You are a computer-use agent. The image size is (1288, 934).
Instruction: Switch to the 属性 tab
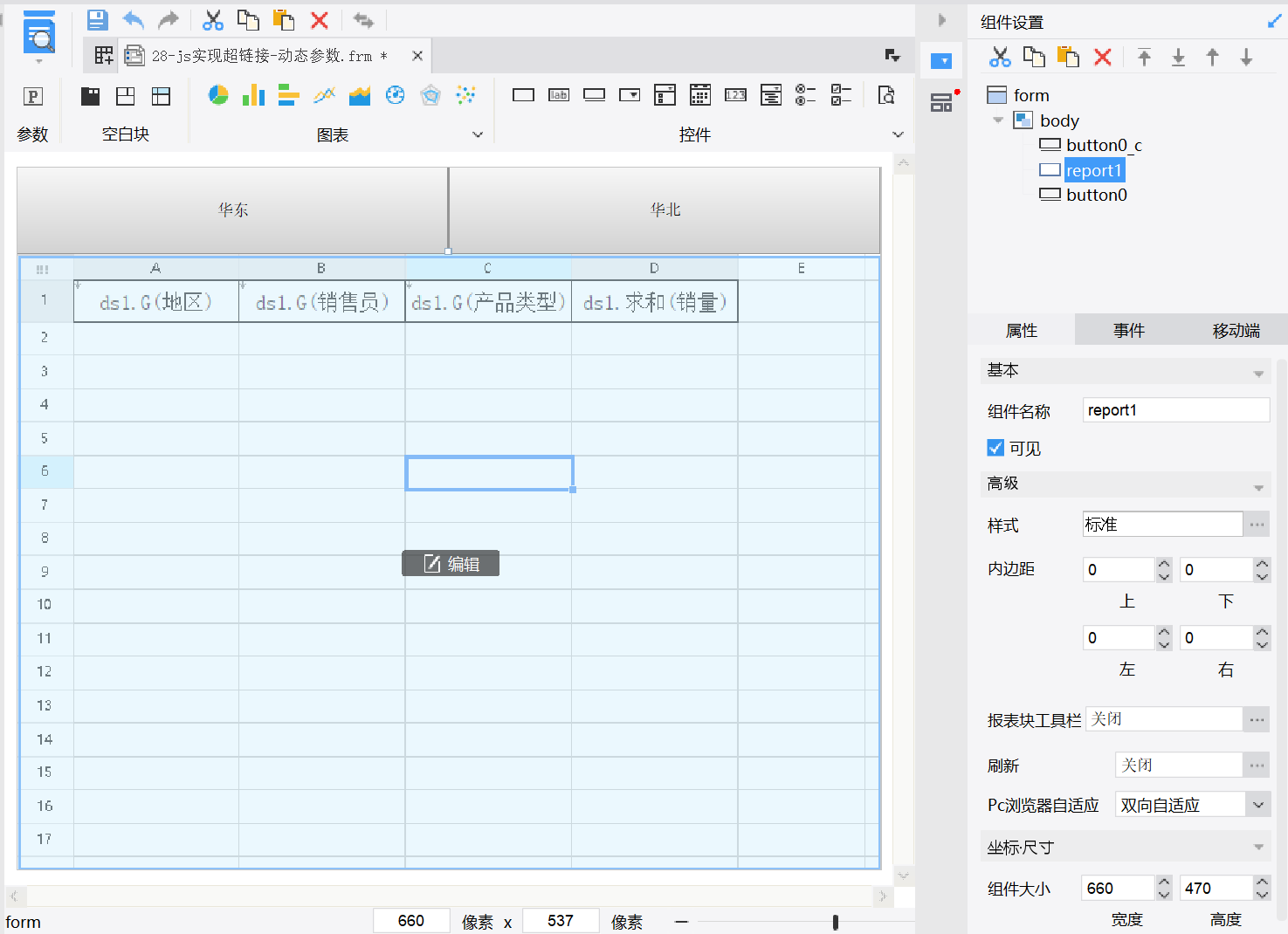click(1021, 330)
